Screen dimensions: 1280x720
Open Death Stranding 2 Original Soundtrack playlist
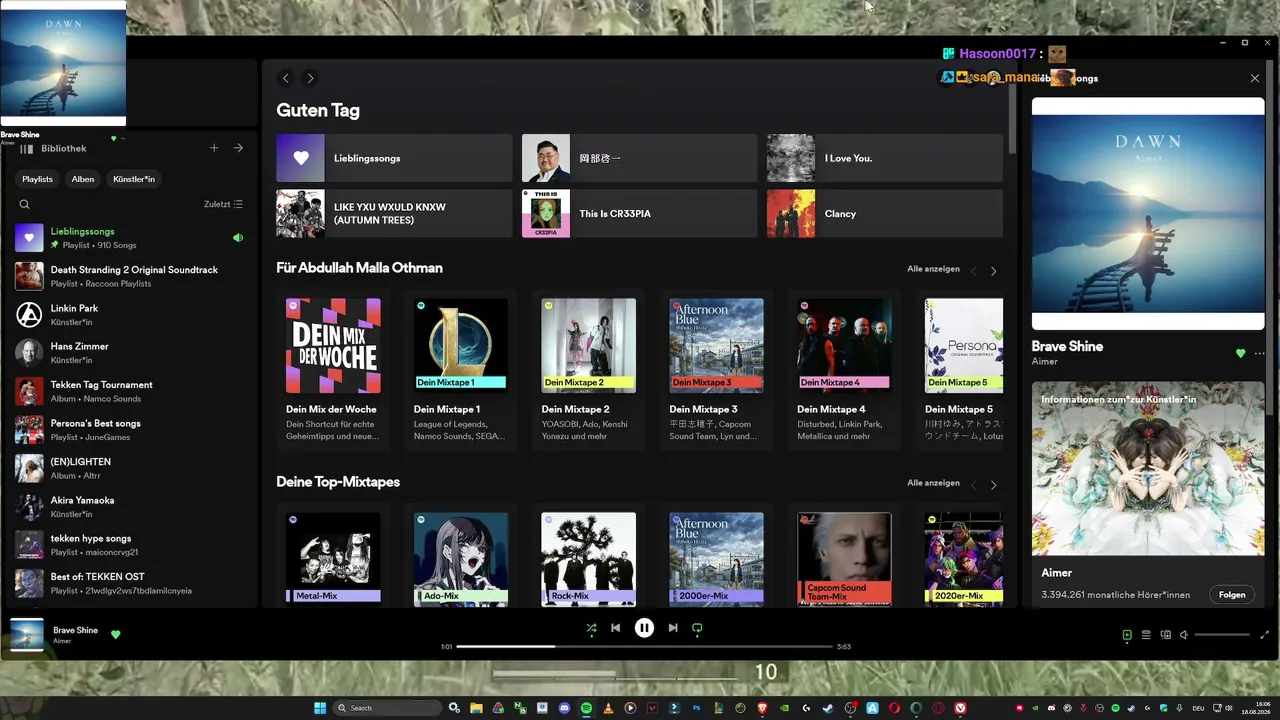129,276
